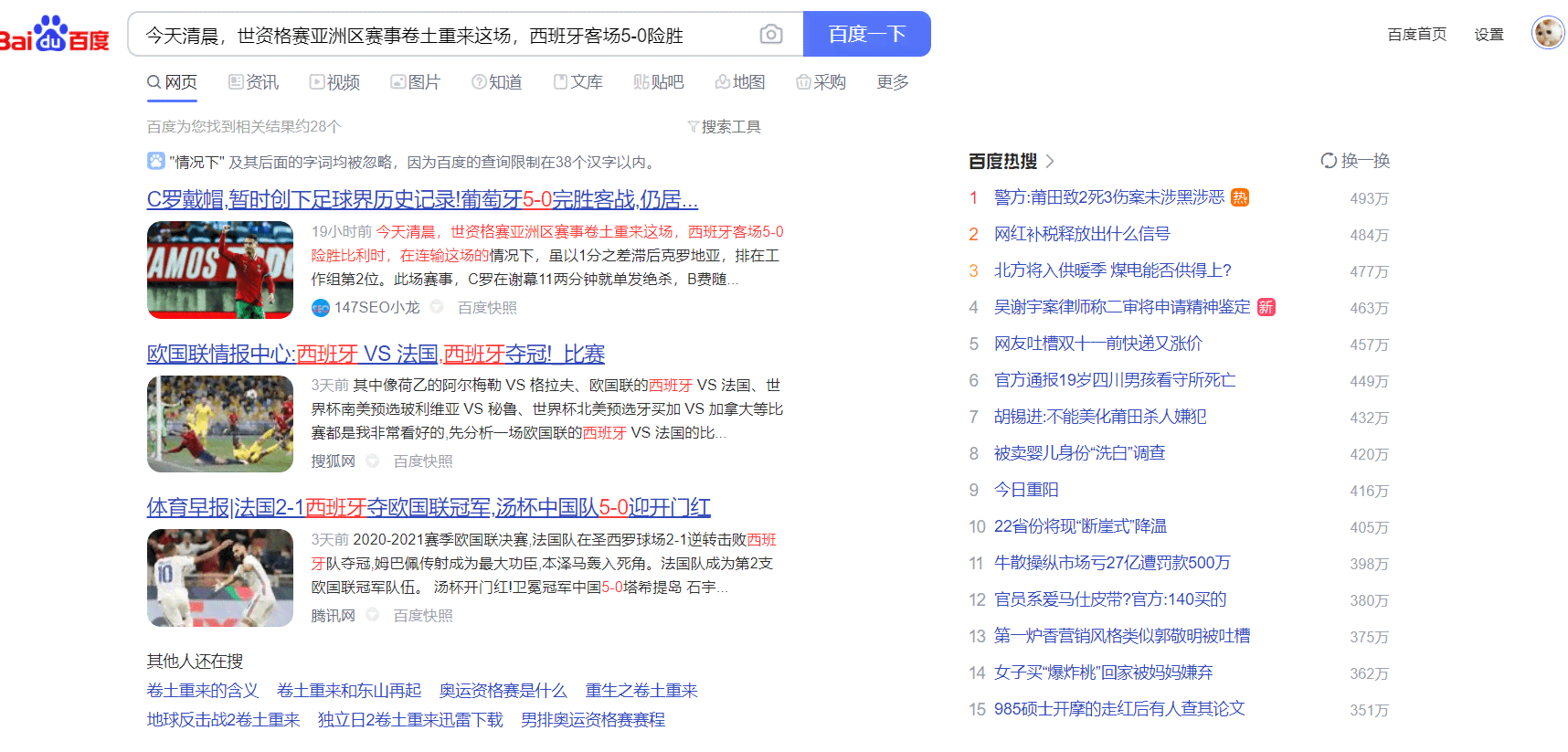Open hot search 官方通报19岁四川男孩看守所死亡
Viewport: 1568px width, 752px height.
(1115, 380)
